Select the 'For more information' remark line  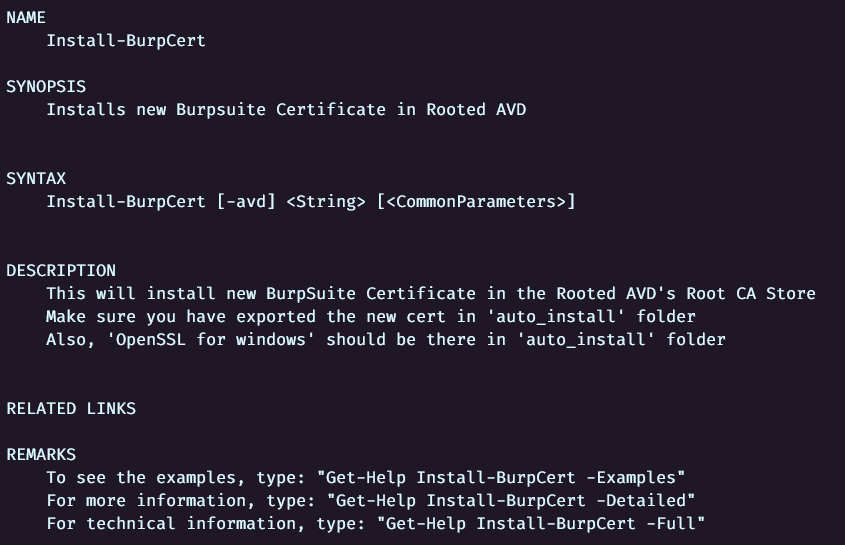tap(371, 501)
